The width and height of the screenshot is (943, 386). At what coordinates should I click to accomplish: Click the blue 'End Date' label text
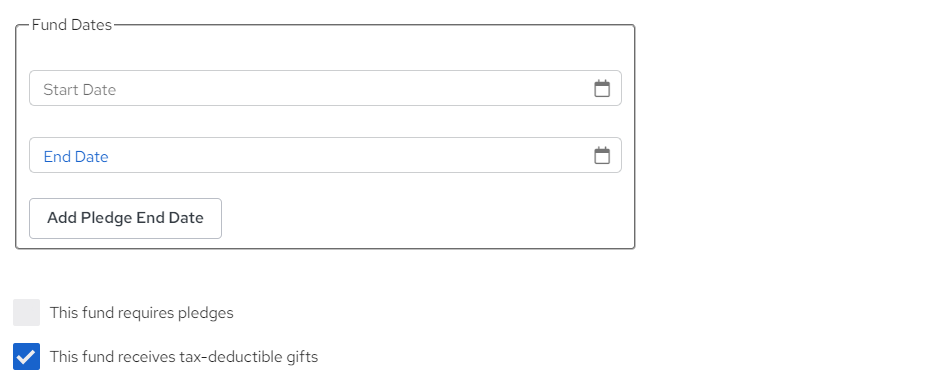76,157
